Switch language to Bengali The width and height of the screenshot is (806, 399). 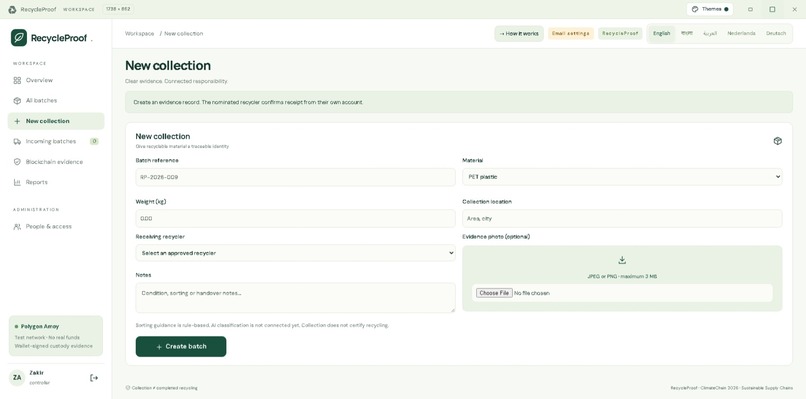tap(687, 33)
